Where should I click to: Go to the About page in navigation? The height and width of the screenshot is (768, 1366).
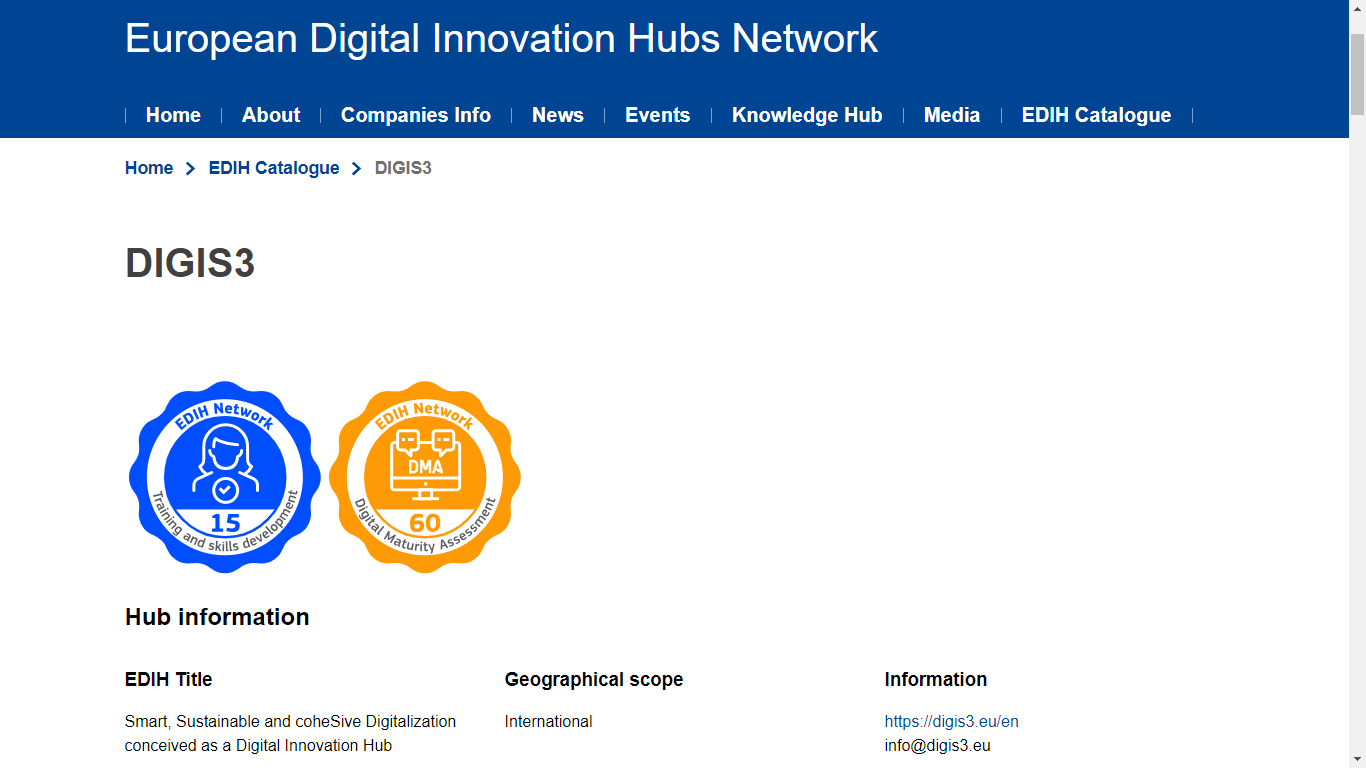tap(271, 115)
